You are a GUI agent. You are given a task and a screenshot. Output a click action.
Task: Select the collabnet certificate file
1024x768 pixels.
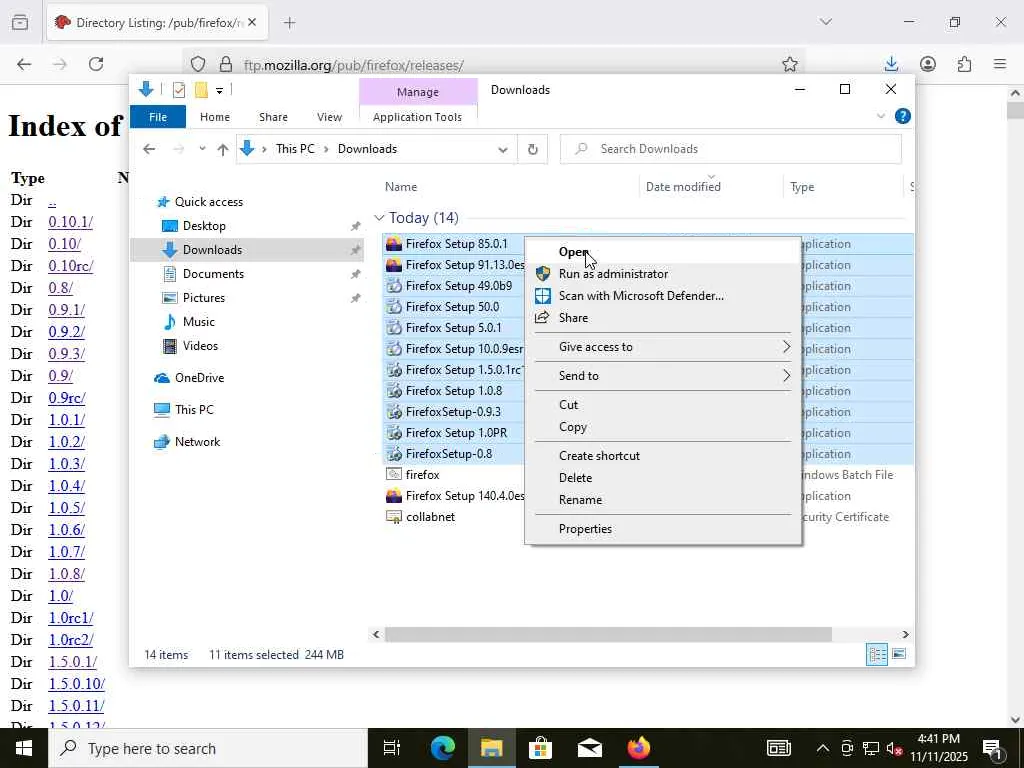point(430,517)
